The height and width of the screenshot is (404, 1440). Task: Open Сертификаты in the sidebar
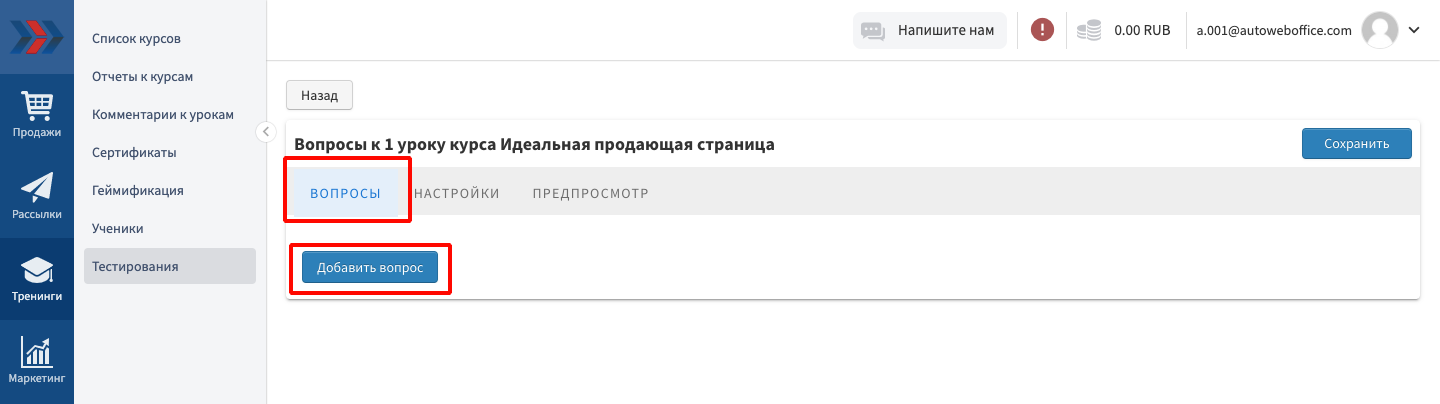(x=134, y=153)
